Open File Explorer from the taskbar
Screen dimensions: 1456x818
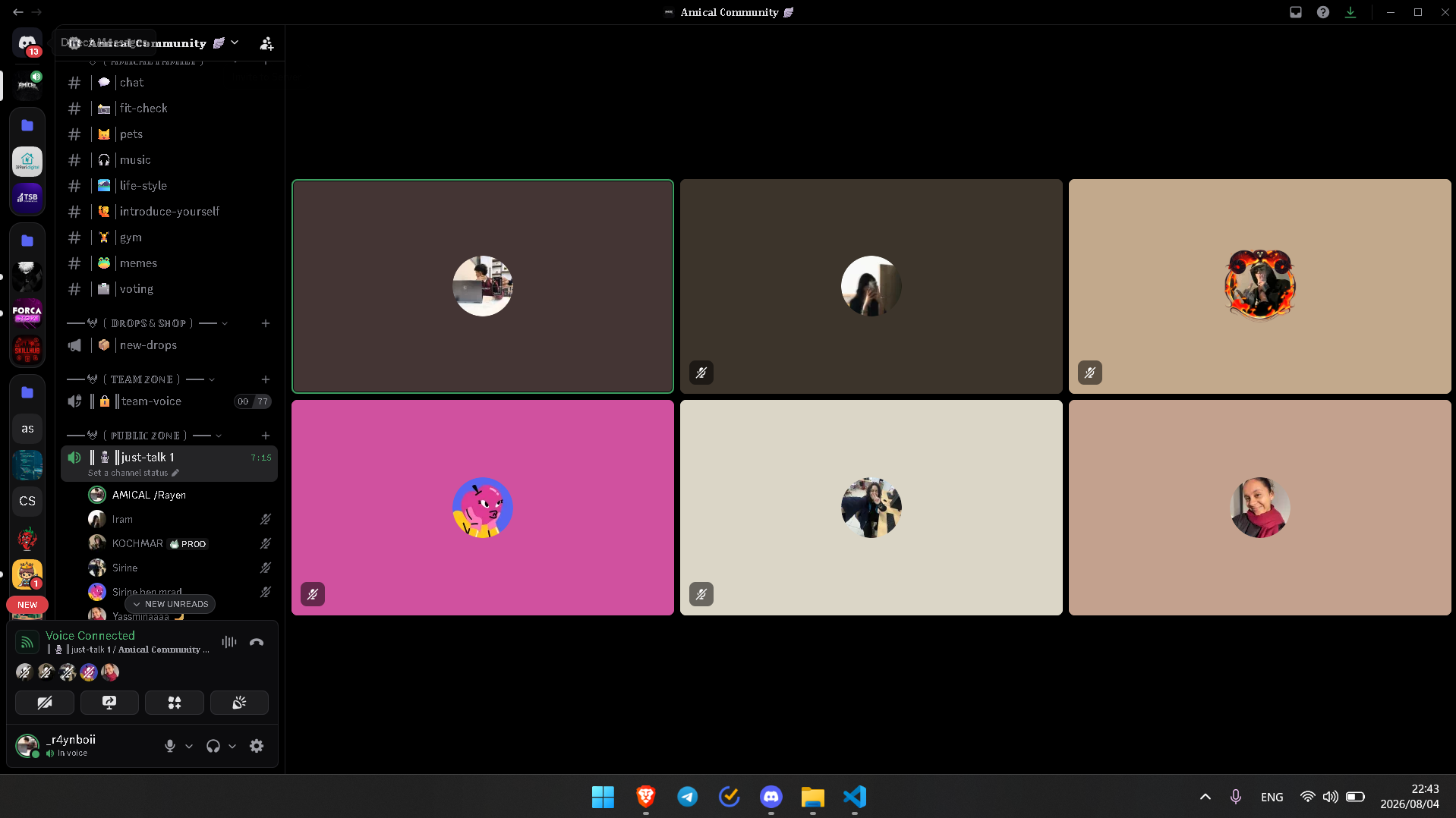coord(813,797)
